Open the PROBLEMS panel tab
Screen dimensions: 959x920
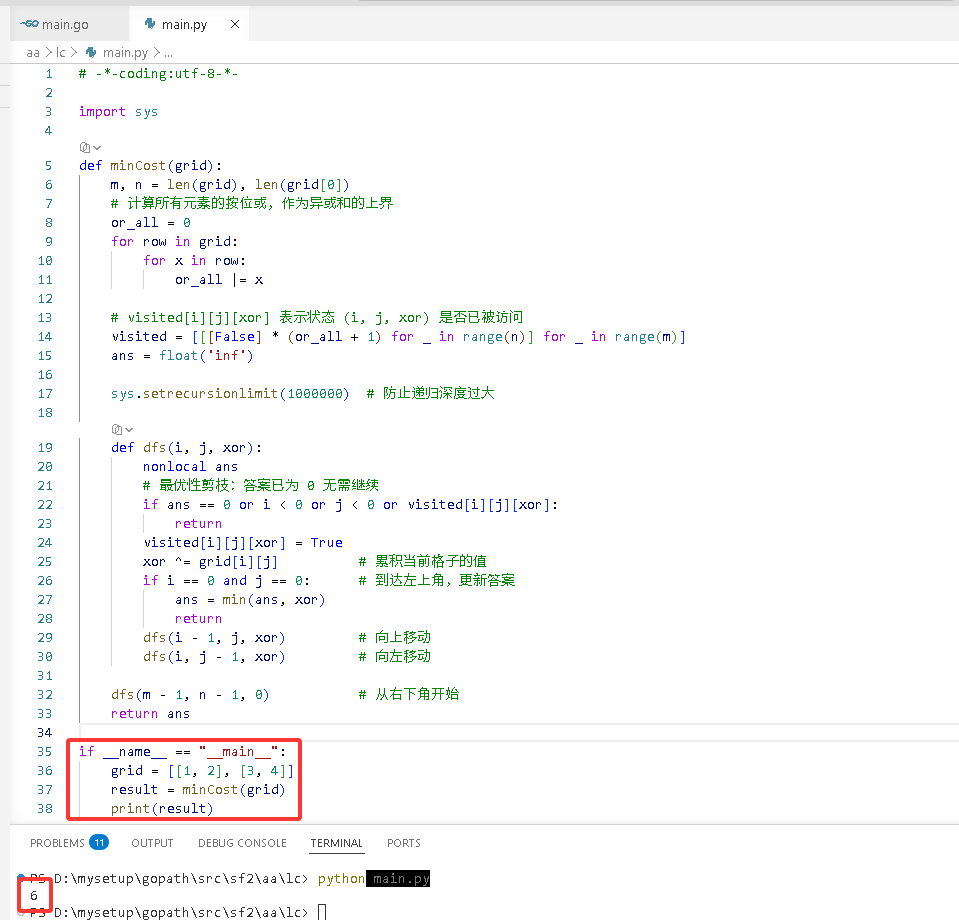[x=57, y=843]
